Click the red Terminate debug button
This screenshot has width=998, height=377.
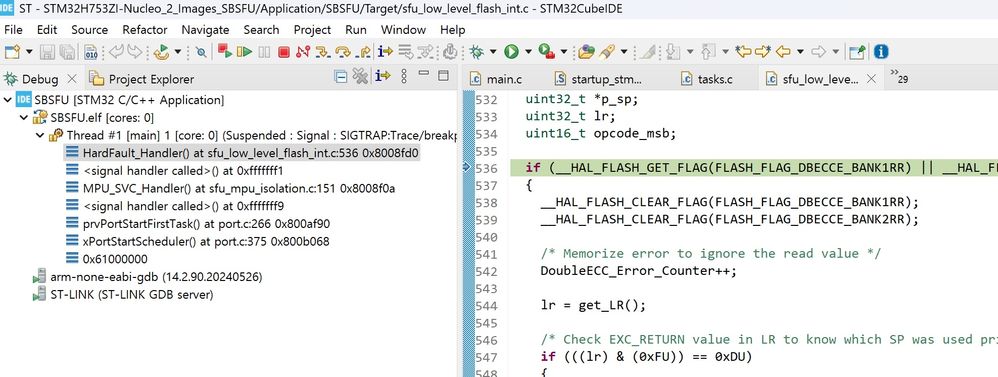click(284, 52)
